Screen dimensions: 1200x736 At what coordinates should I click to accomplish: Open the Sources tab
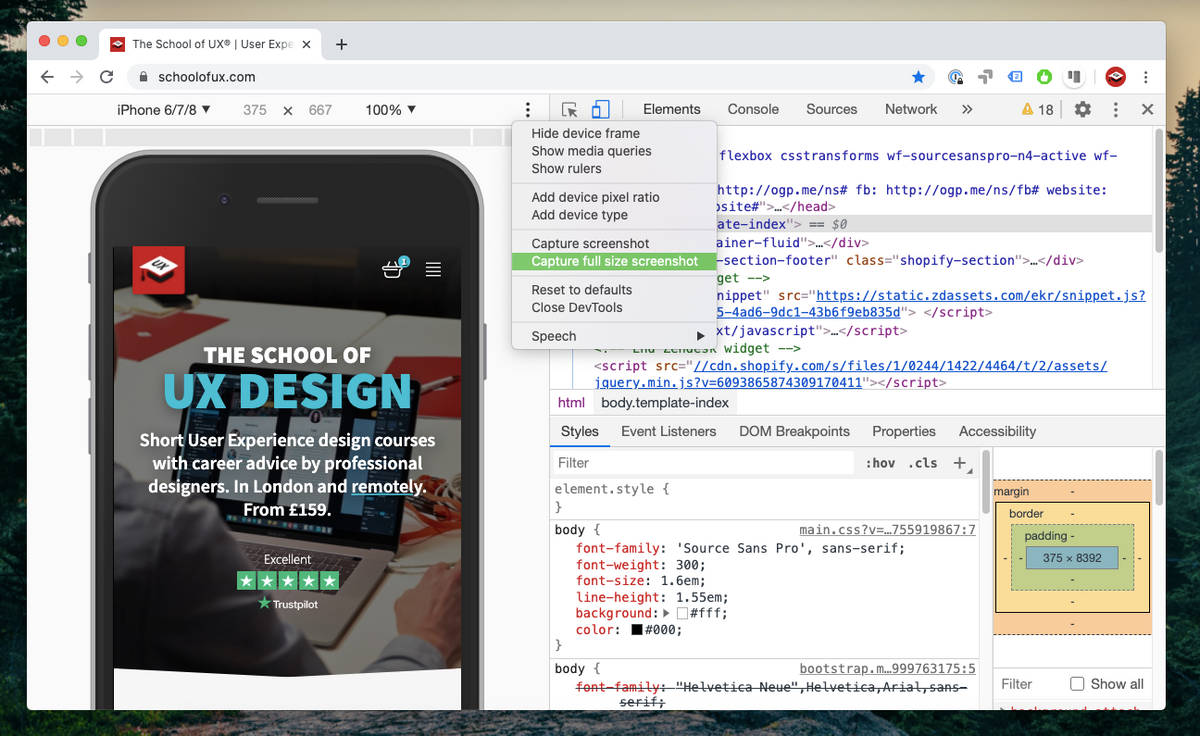[832, 110]
